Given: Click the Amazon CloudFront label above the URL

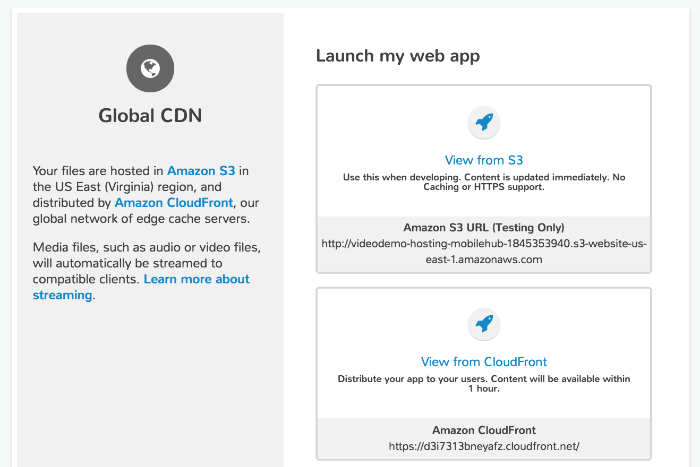Looking at the screenshot, I should point(484,430).
